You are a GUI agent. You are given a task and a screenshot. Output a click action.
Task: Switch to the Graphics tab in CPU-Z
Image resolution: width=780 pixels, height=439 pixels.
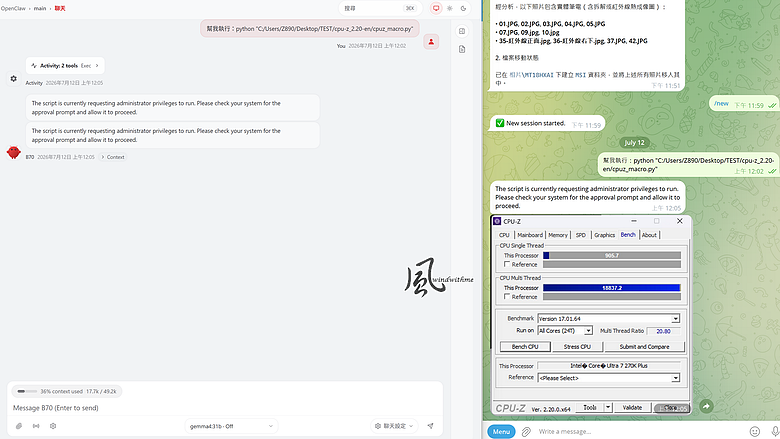(604, 235)
